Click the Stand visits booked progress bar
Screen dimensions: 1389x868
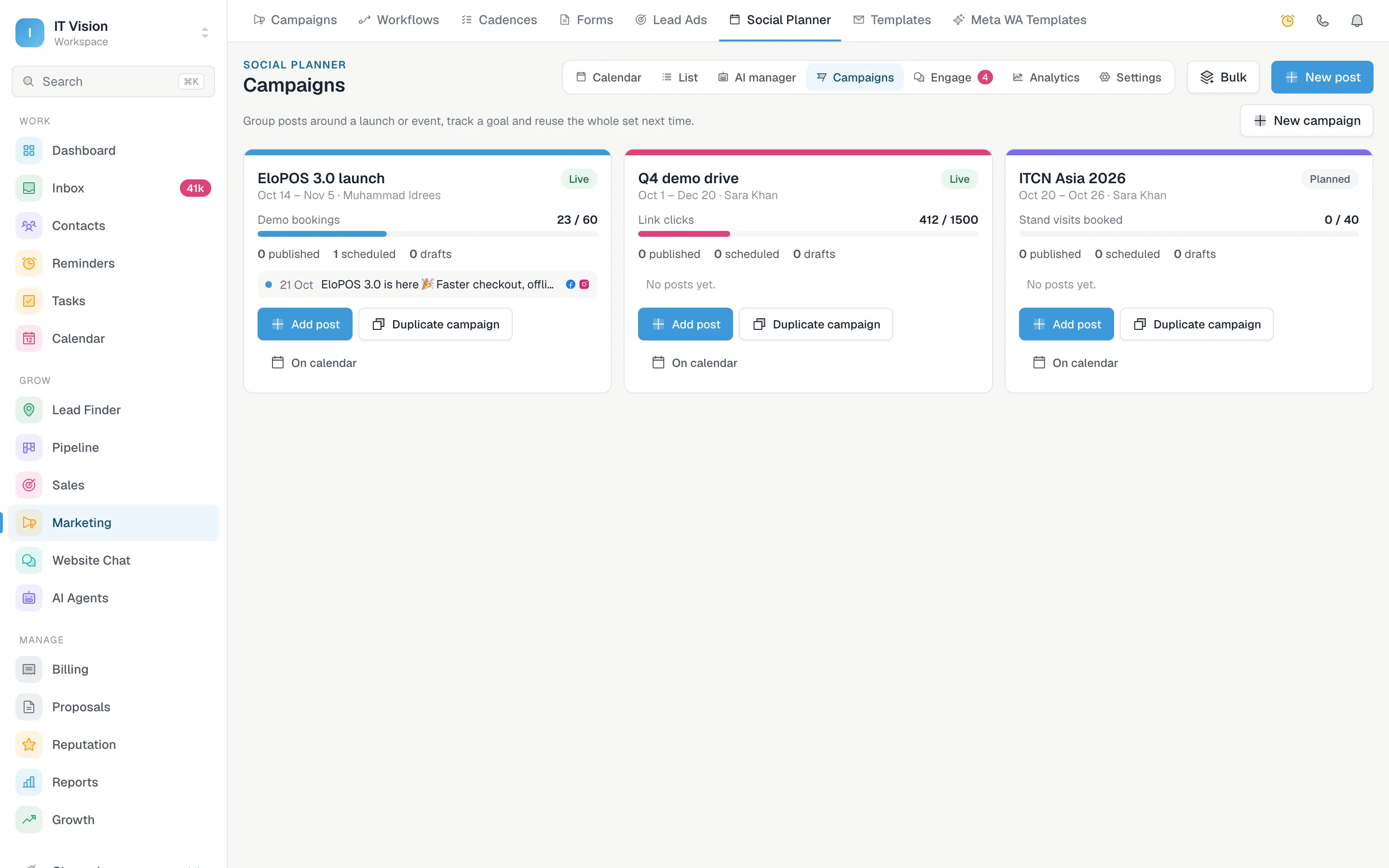1189,234
